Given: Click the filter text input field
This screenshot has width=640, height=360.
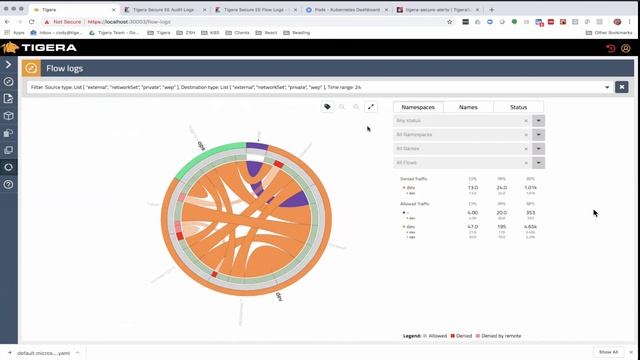Looking at the screenshot, I should (314, 87).
